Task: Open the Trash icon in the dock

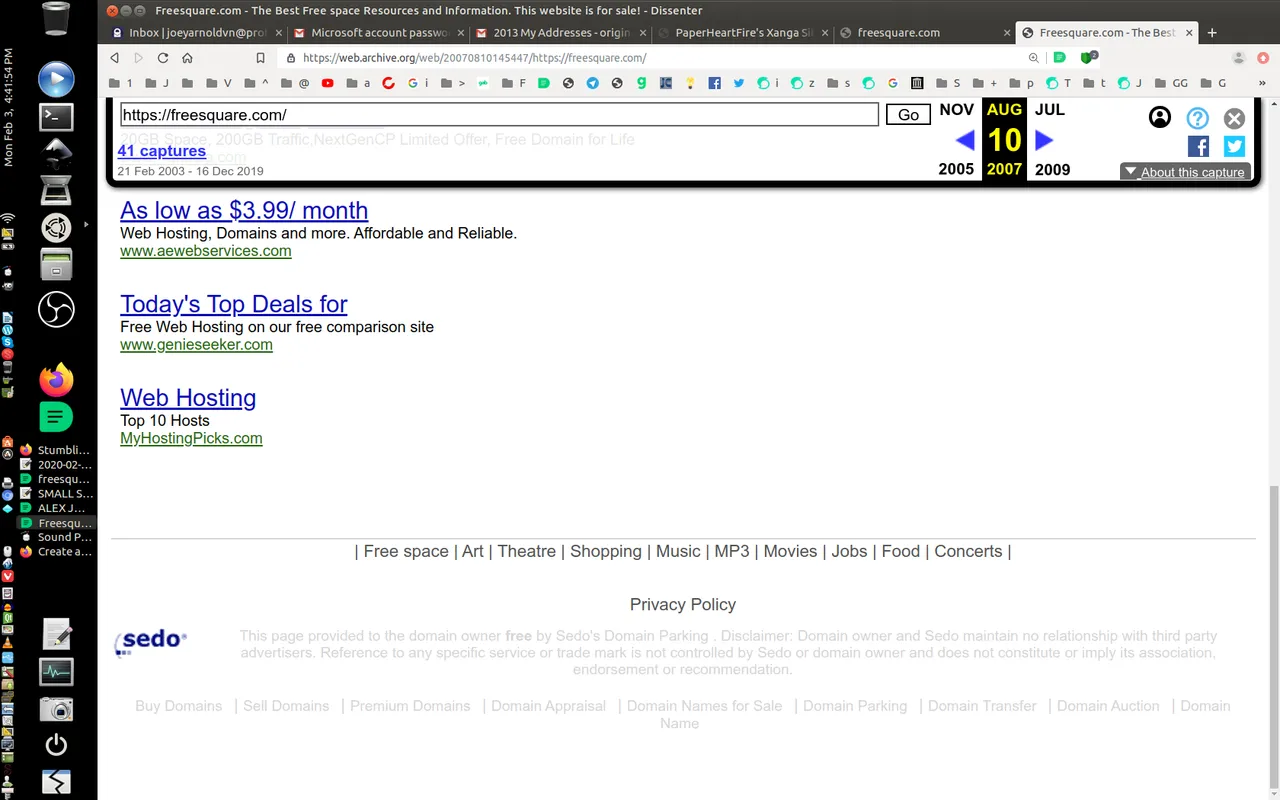Action: [56, 18]
